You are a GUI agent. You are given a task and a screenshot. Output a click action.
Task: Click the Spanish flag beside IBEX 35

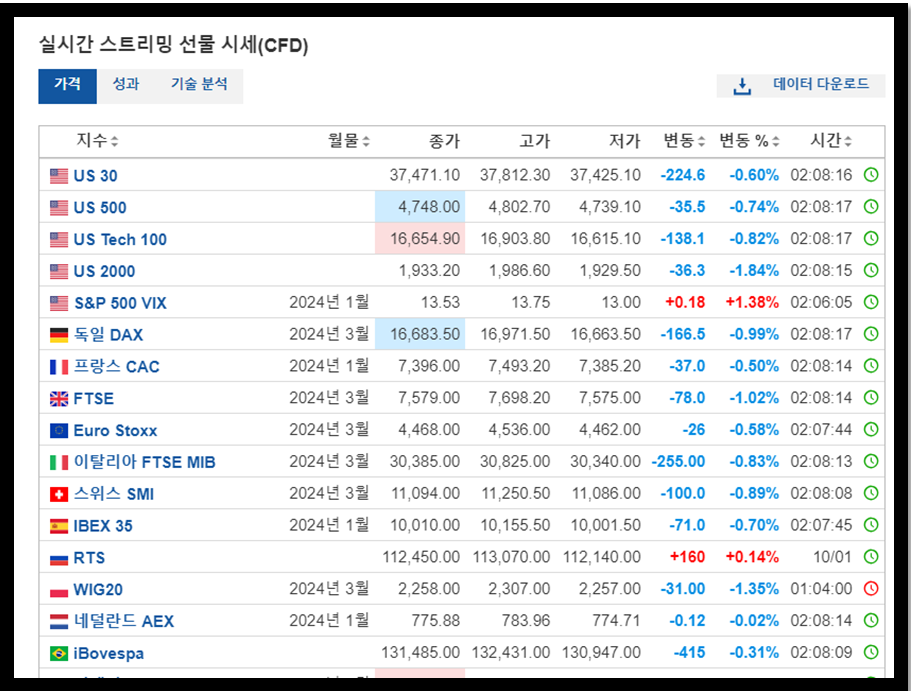coord(59,526)
